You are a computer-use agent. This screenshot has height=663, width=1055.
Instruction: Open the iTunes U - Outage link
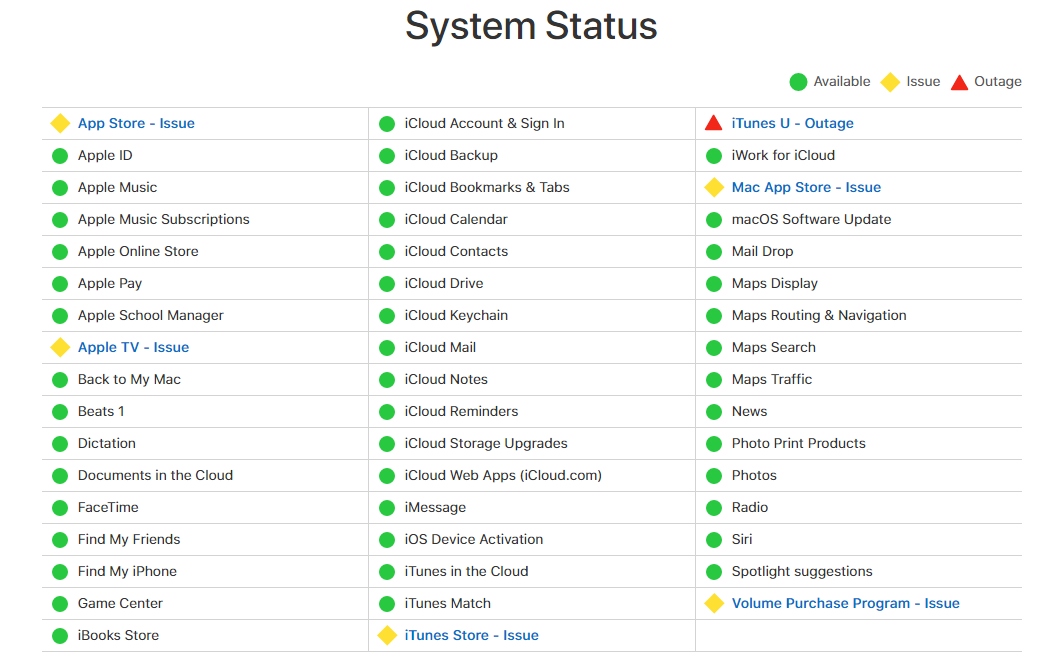[792, 123]
